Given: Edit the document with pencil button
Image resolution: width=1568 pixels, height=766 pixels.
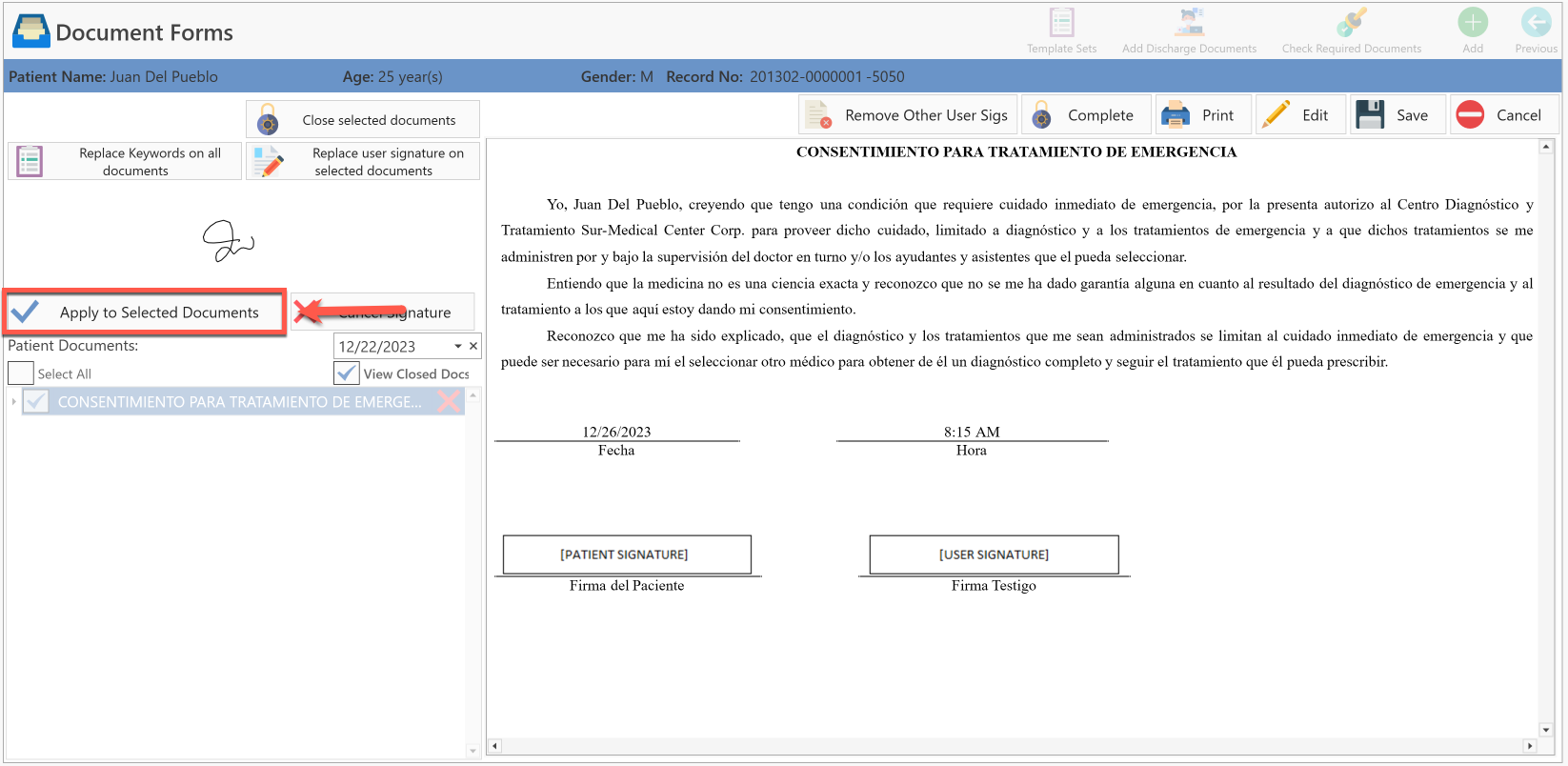Looking at the screenshot, I should (1300, 115).
